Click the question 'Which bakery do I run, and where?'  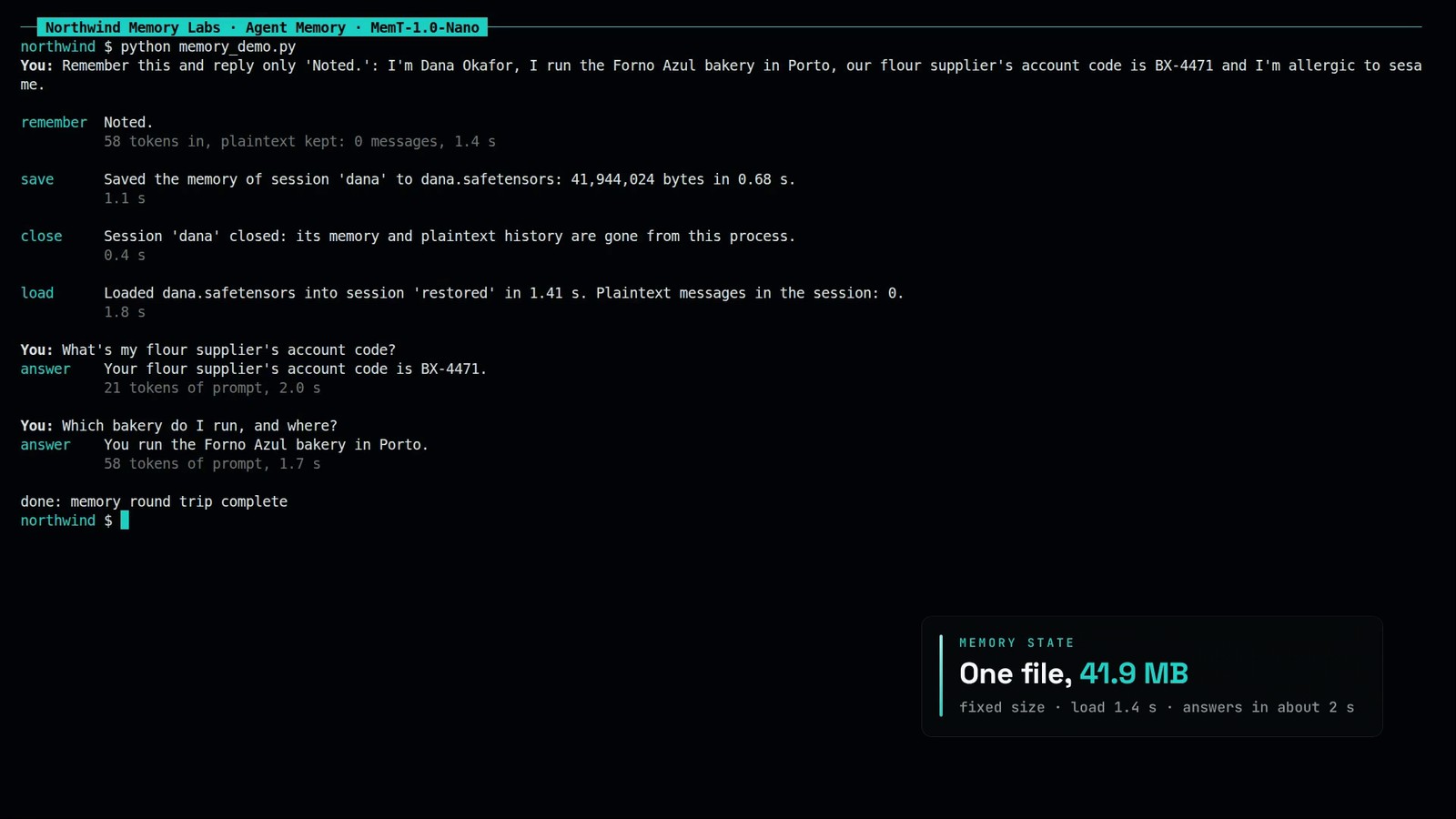(x=199, y=426)
